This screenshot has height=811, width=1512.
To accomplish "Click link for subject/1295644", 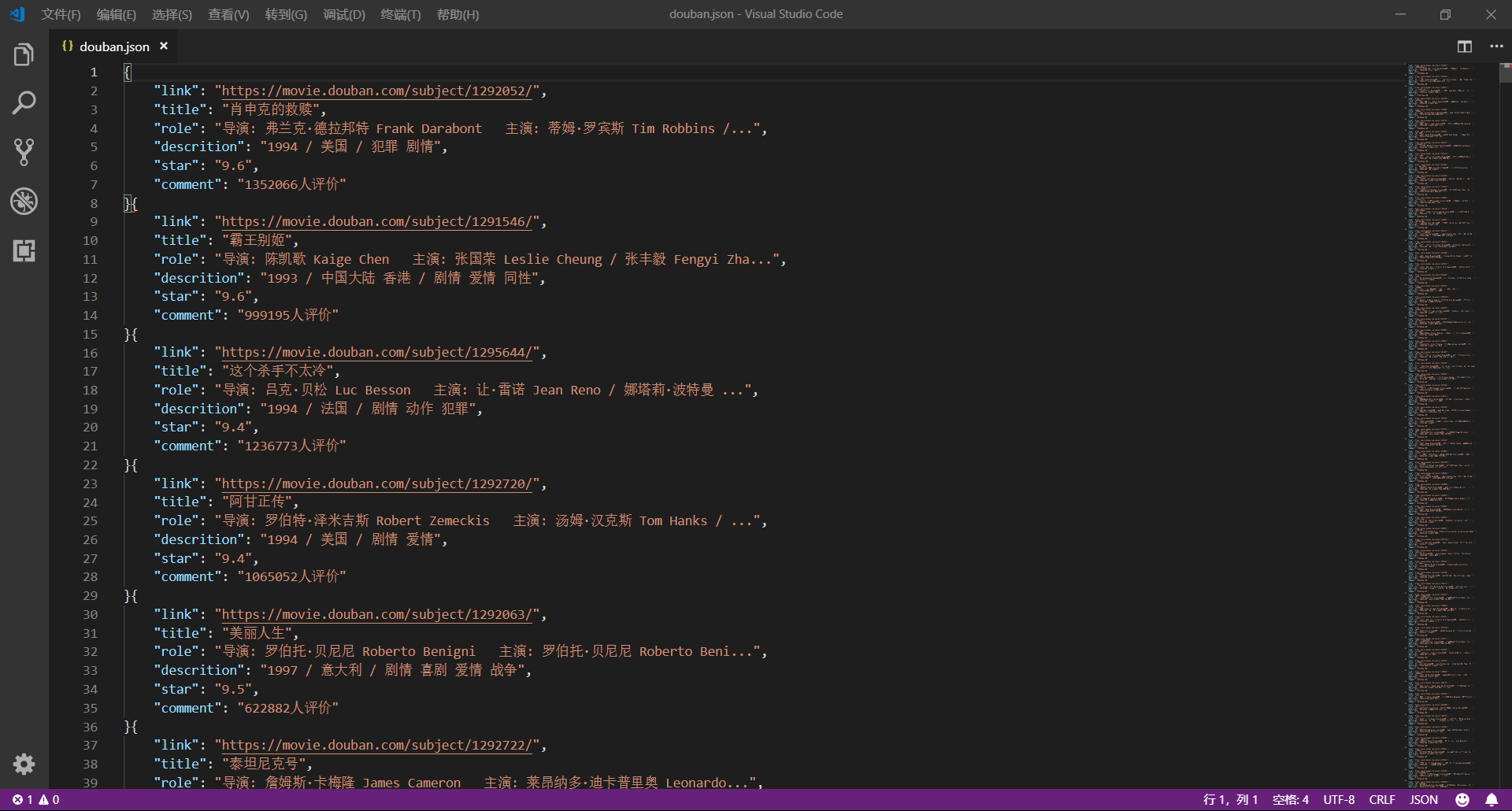I will pyautogui.click(x=376, y=352).
